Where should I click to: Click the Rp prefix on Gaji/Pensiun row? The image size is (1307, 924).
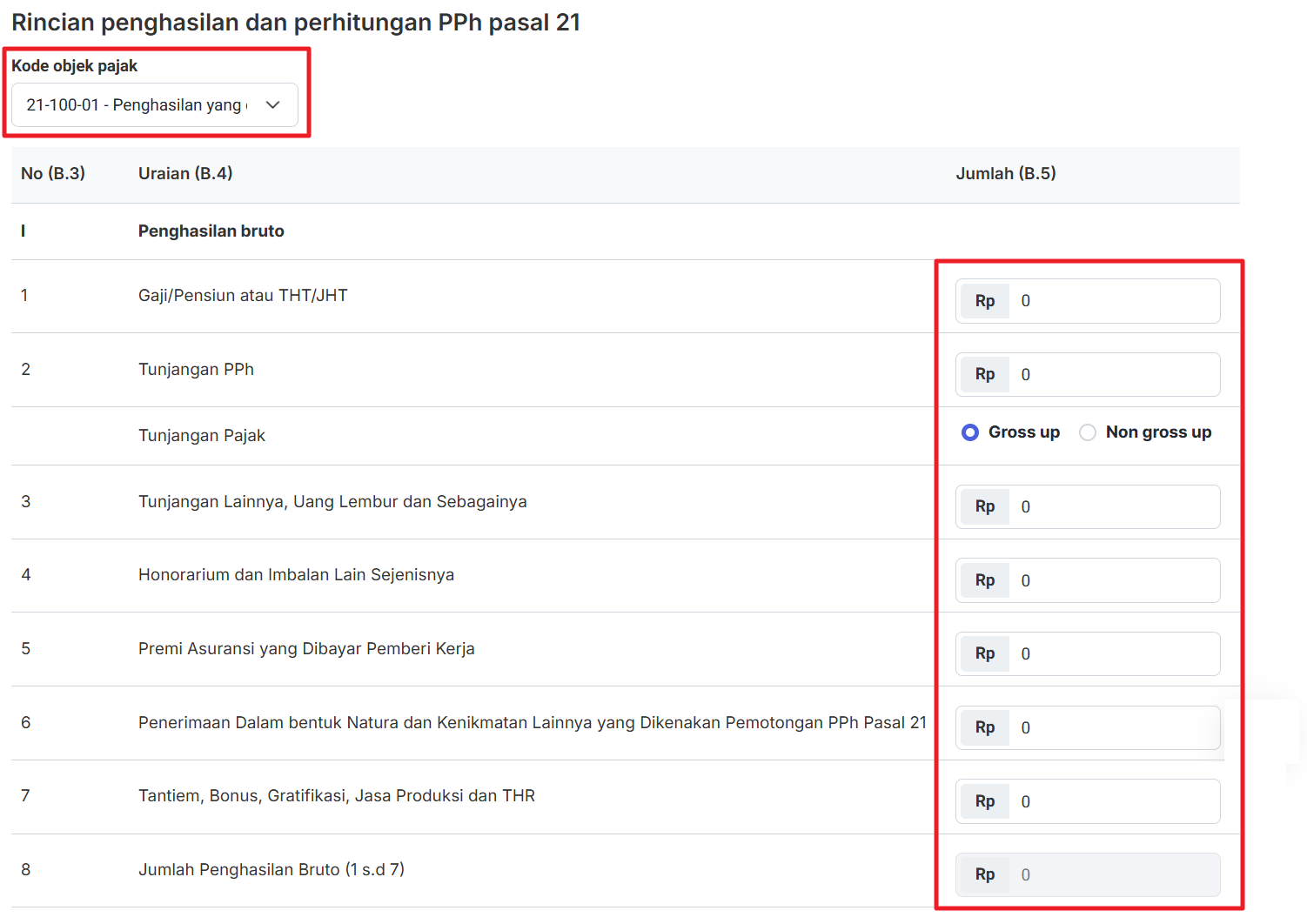[x=984, y=301]
